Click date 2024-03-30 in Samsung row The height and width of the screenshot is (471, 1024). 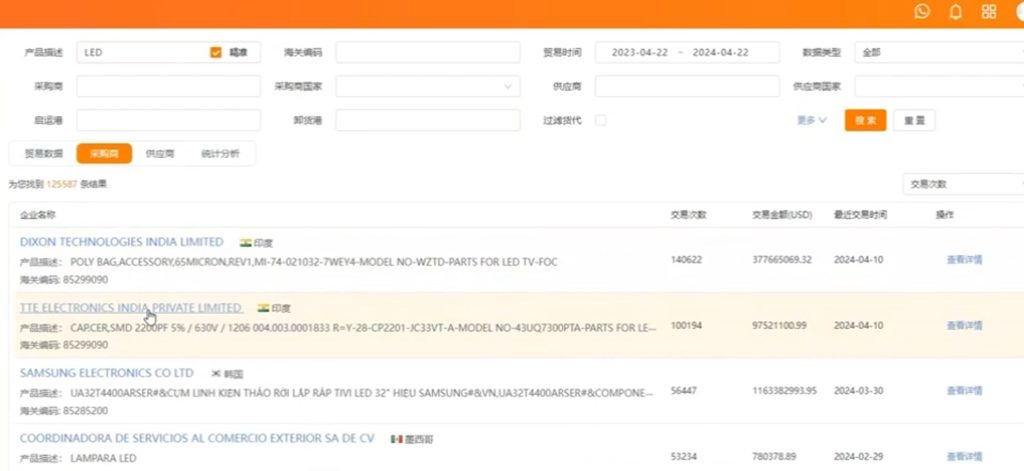pyautogui.click(x=858, y=391)
